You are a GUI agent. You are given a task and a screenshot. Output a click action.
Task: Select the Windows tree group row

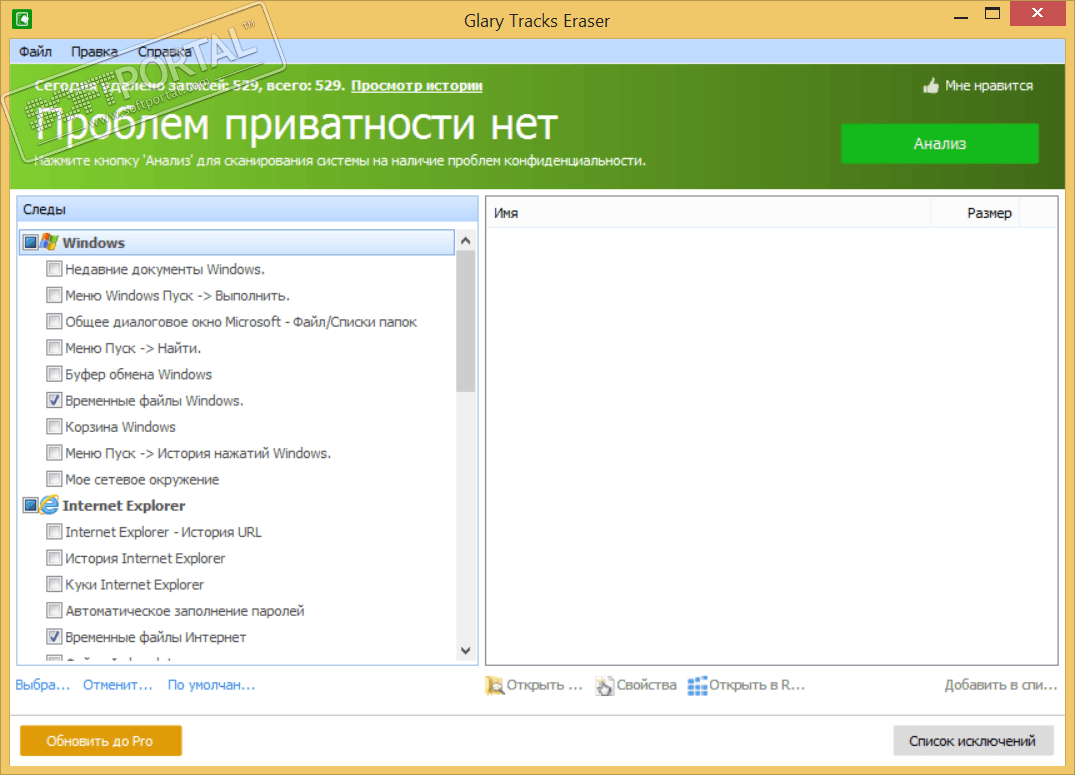[237, 242]
